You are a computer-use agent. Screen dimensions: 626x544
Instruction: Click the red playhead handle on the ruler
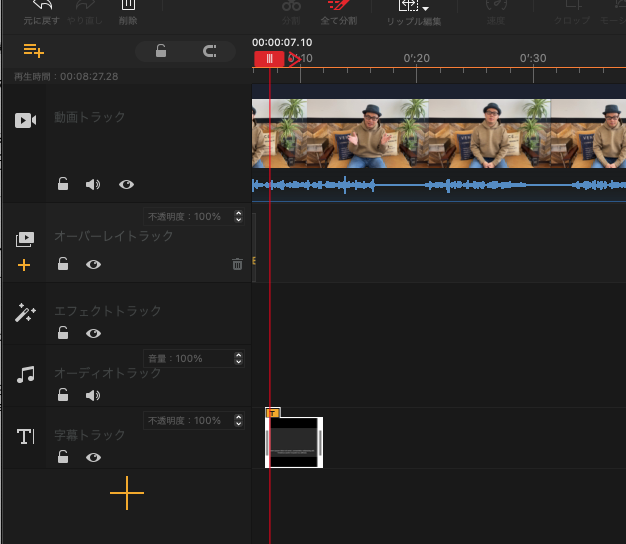click(269, 59)
